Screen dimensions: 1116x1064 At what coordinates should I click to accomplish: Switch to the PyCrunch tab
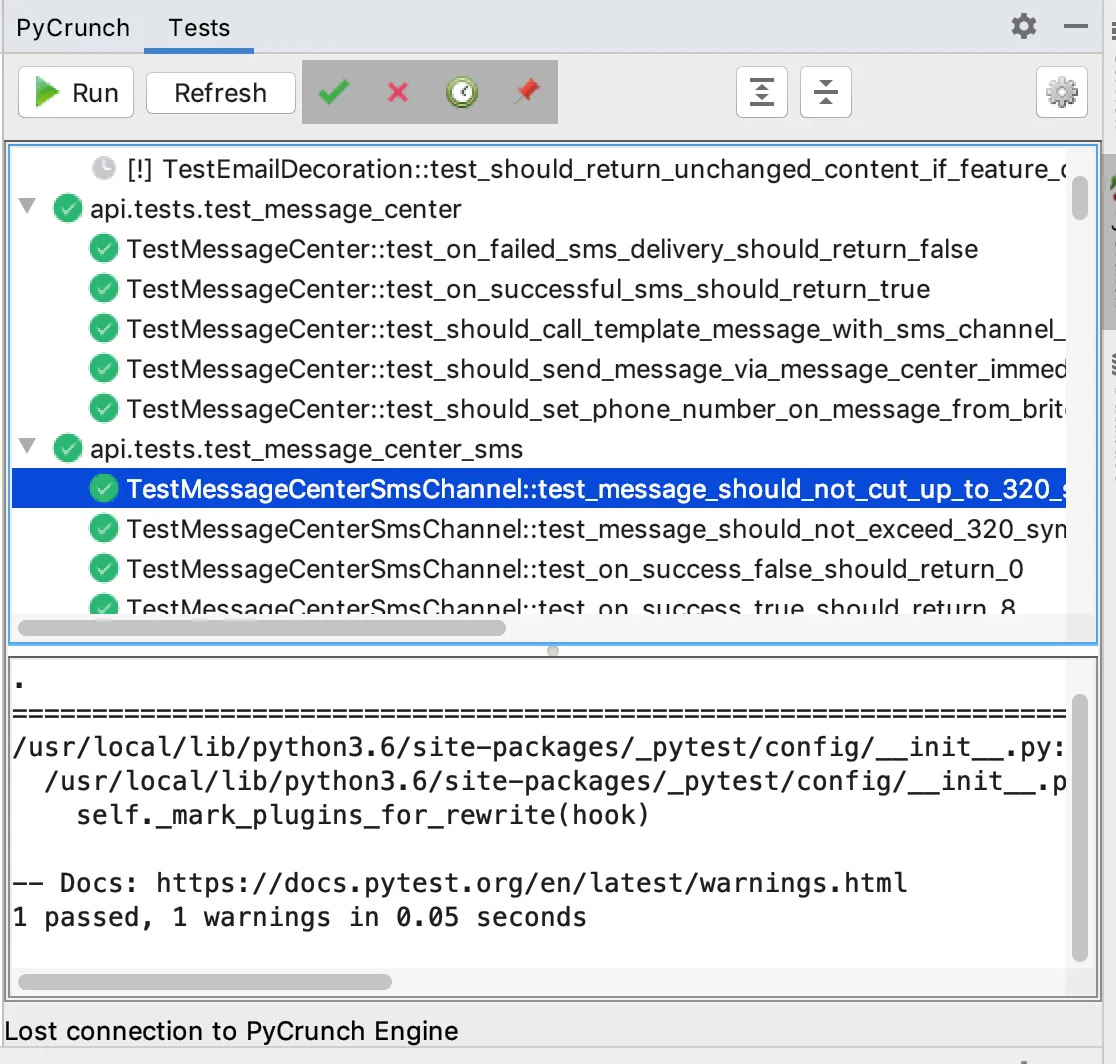(73, 28)
